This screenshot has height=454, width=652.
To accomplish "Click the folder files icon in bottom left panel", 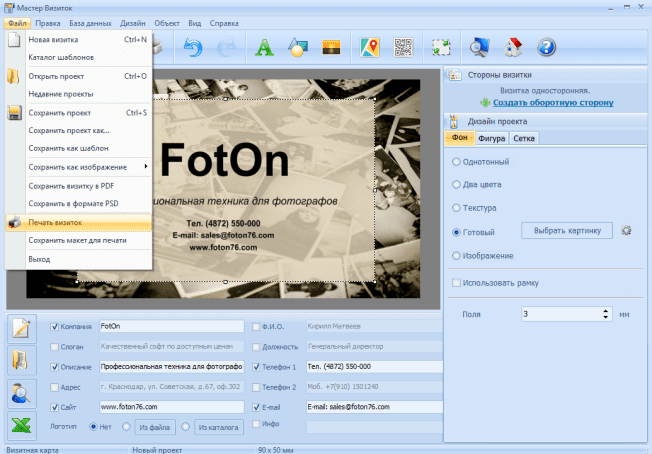I will point(22,360).
